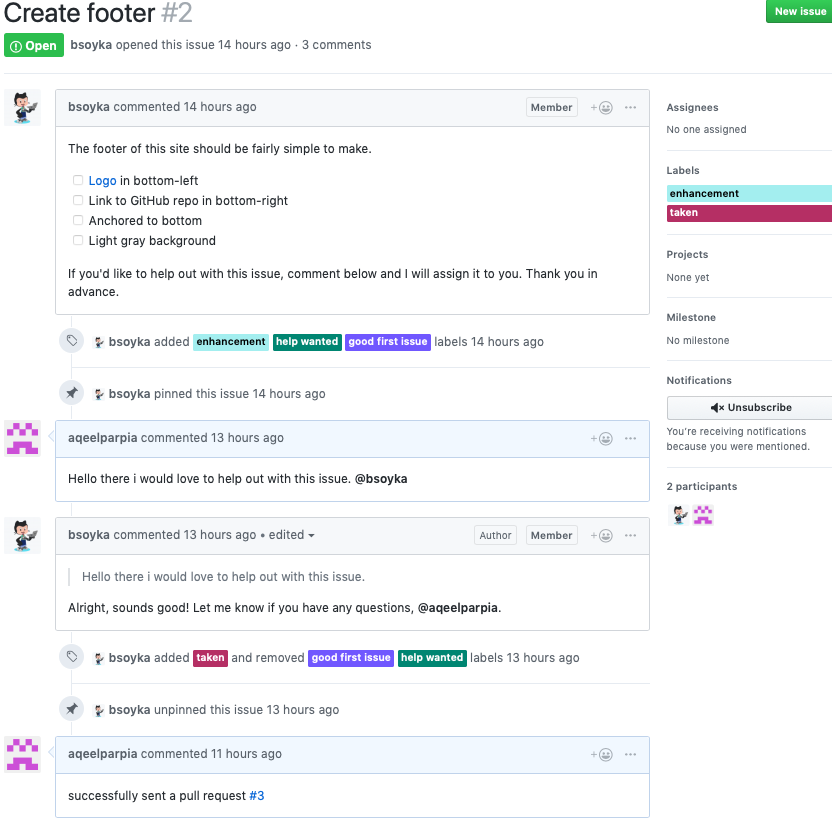Open ellipsis menu on aqeelparpia's 13 hours ago comment
832x819 pixels.
[x=630, y=439]
